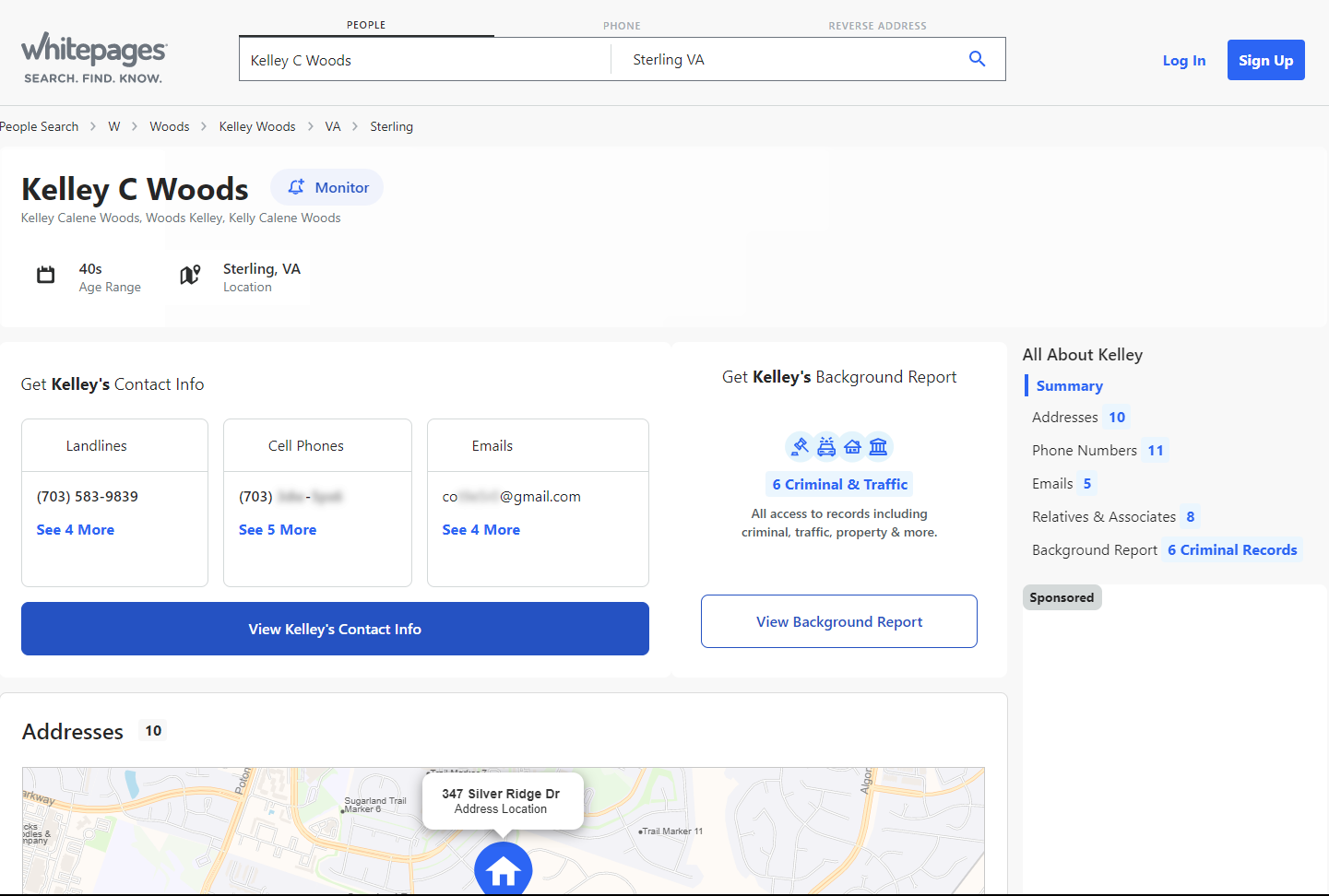Image resolution: width=1329 pixels, height=896 pixels.
Task: Click the 6 Criminal Records badge
Action: (1232, 550)
